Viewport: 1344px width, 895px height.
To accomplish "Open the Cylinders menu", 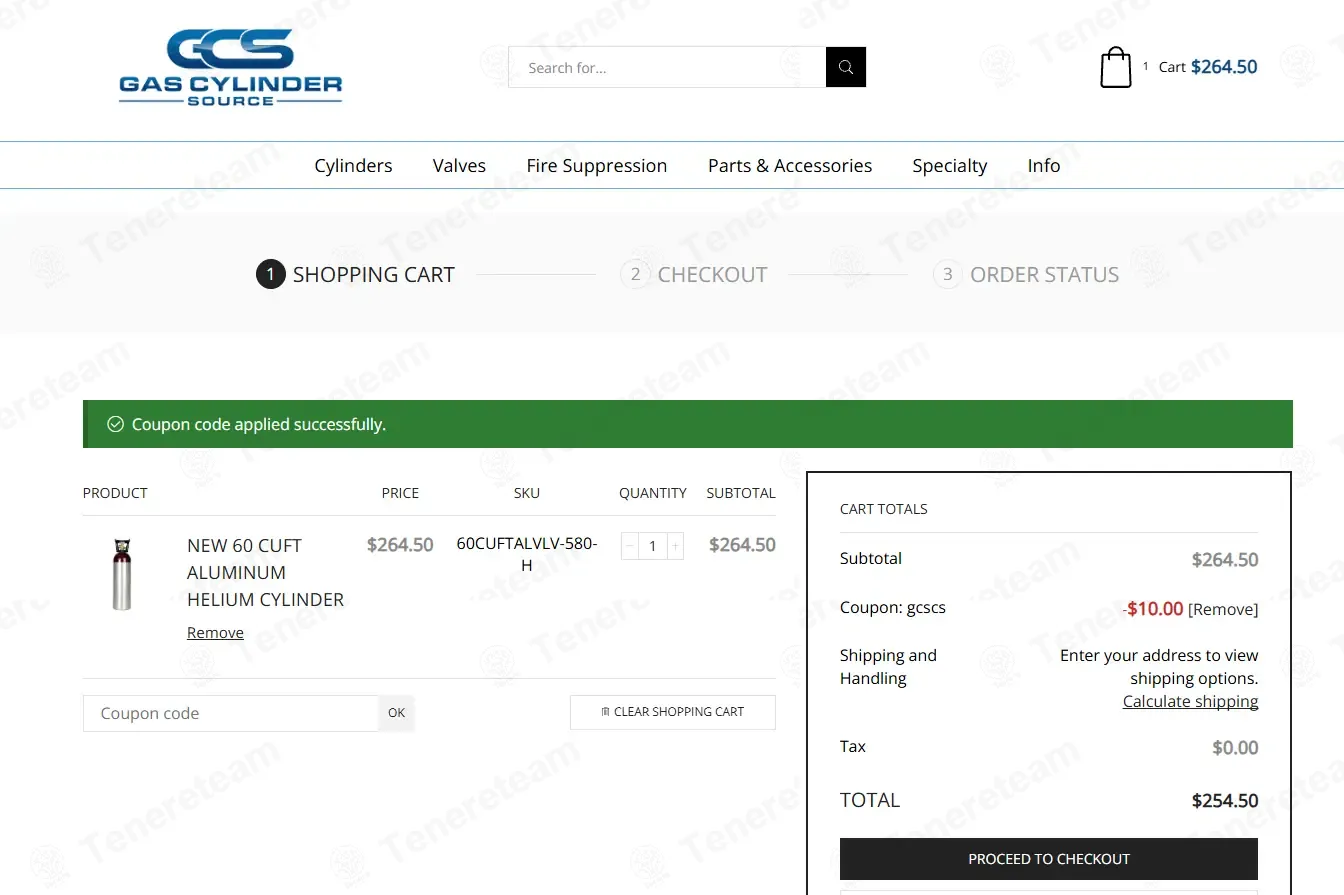I will tap(353, 166).
